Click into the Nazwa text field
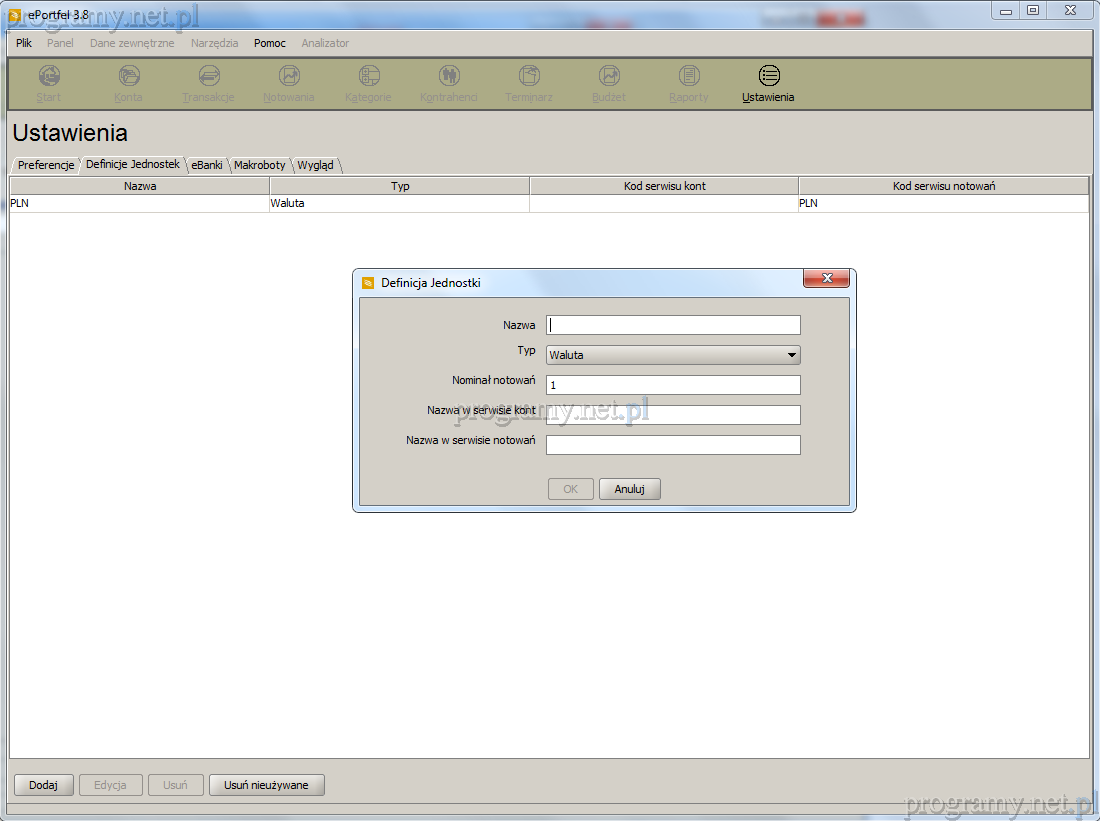The height and width of the screenshot is (821, 1100). point(673,325)
